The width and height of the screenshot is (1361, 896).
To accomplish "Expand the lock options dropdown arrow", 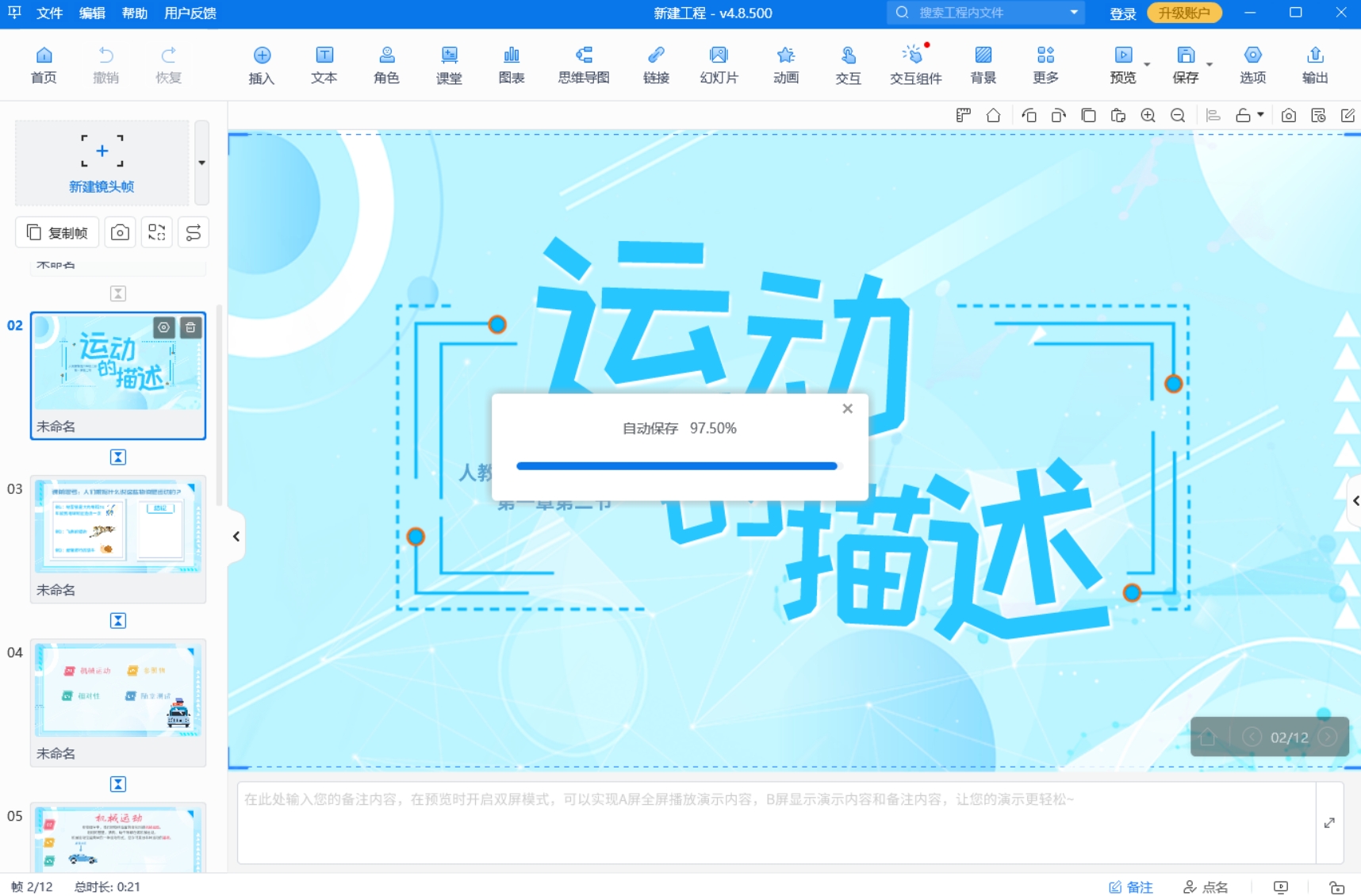I will (x=1260, y=115).
